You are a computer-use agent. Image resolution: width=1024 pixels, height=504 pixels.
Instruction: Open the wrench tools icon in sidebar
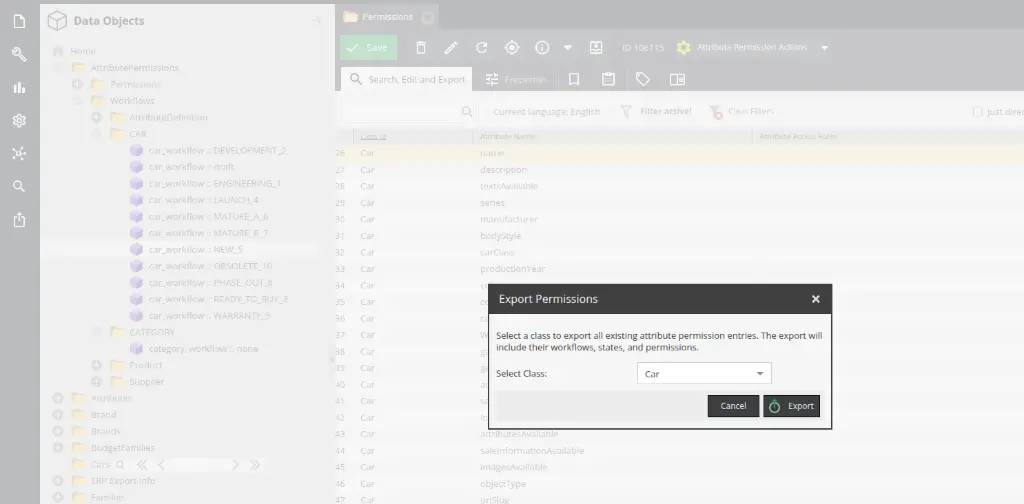(19, 54)
